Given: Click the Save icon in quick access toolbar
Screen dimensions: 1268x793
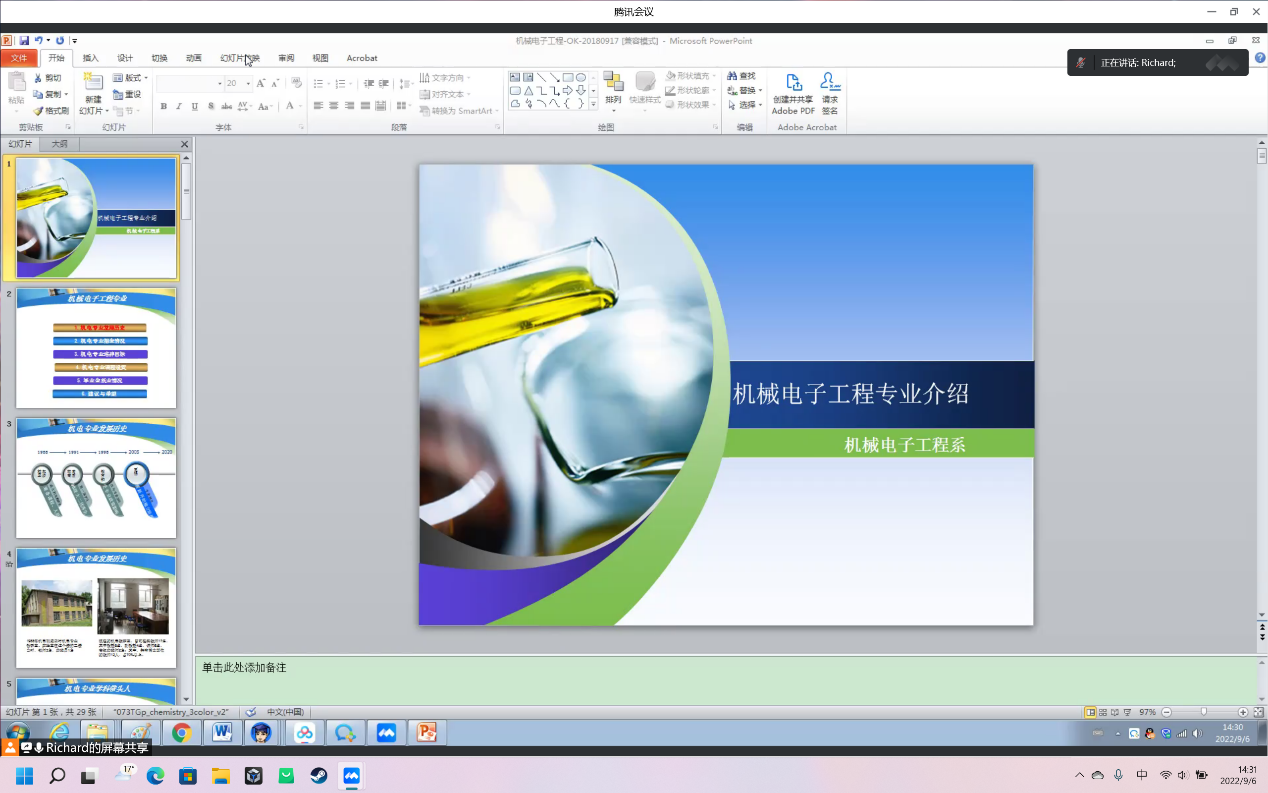Looking at the screenshot, I should click(24, 41).
